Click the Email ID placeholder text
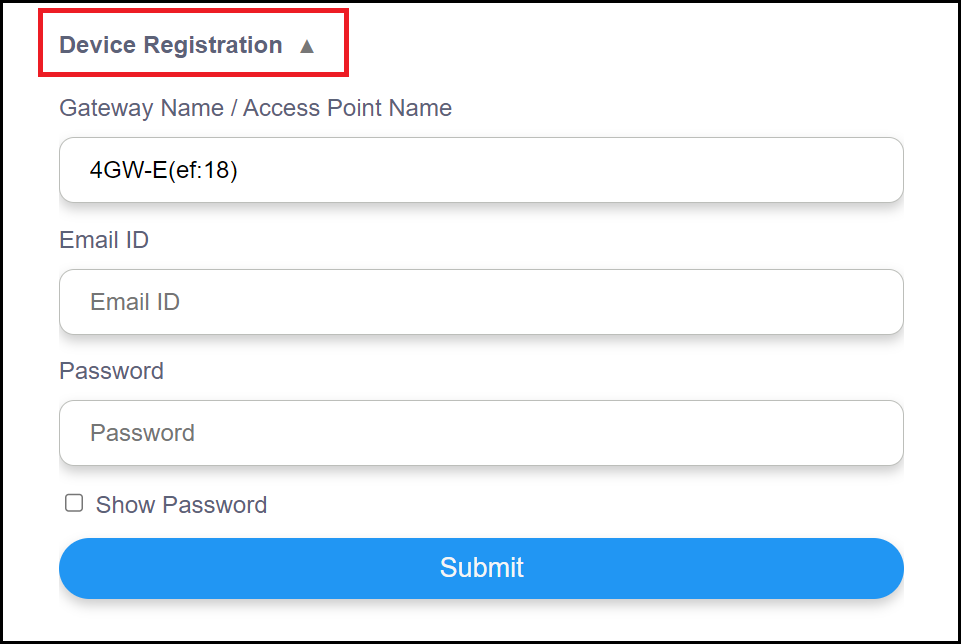 (x=135, y=302)
